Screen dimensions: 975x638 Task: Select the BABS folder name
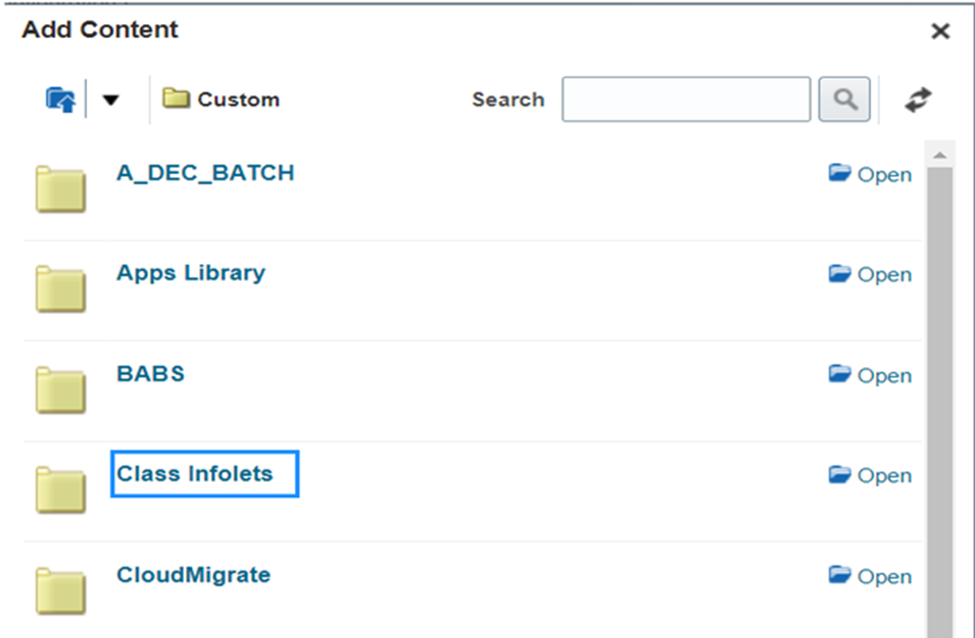click(150, 374)
